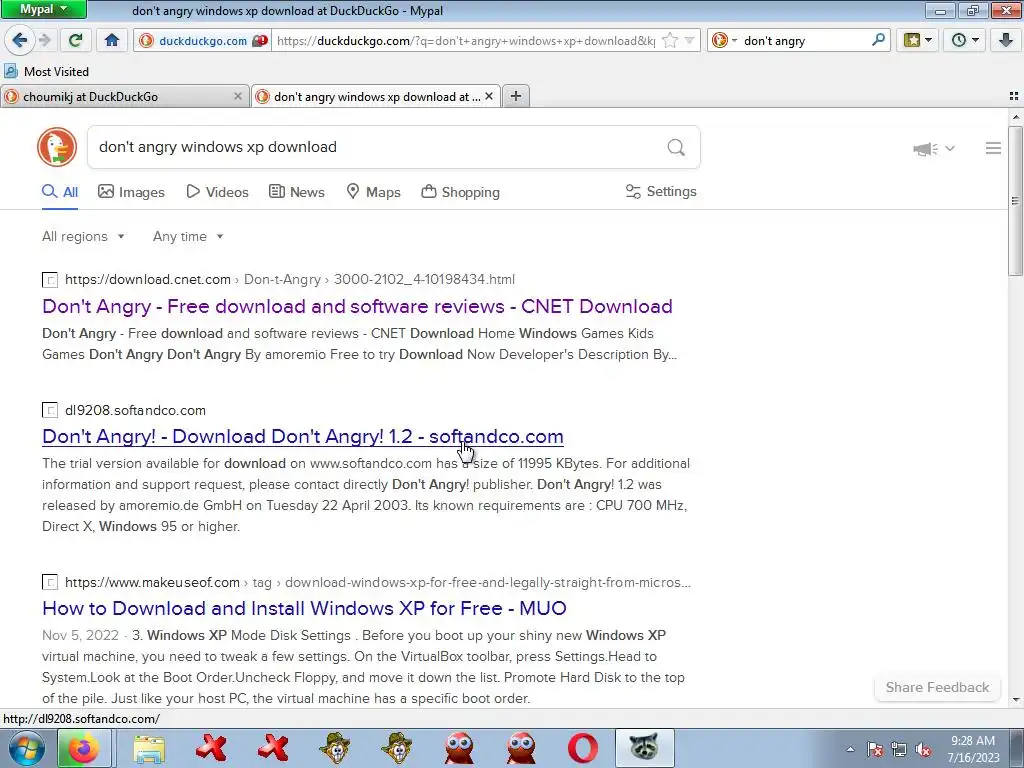
Task: Open the search engine selector dropdown
Action: coord(724,40)
